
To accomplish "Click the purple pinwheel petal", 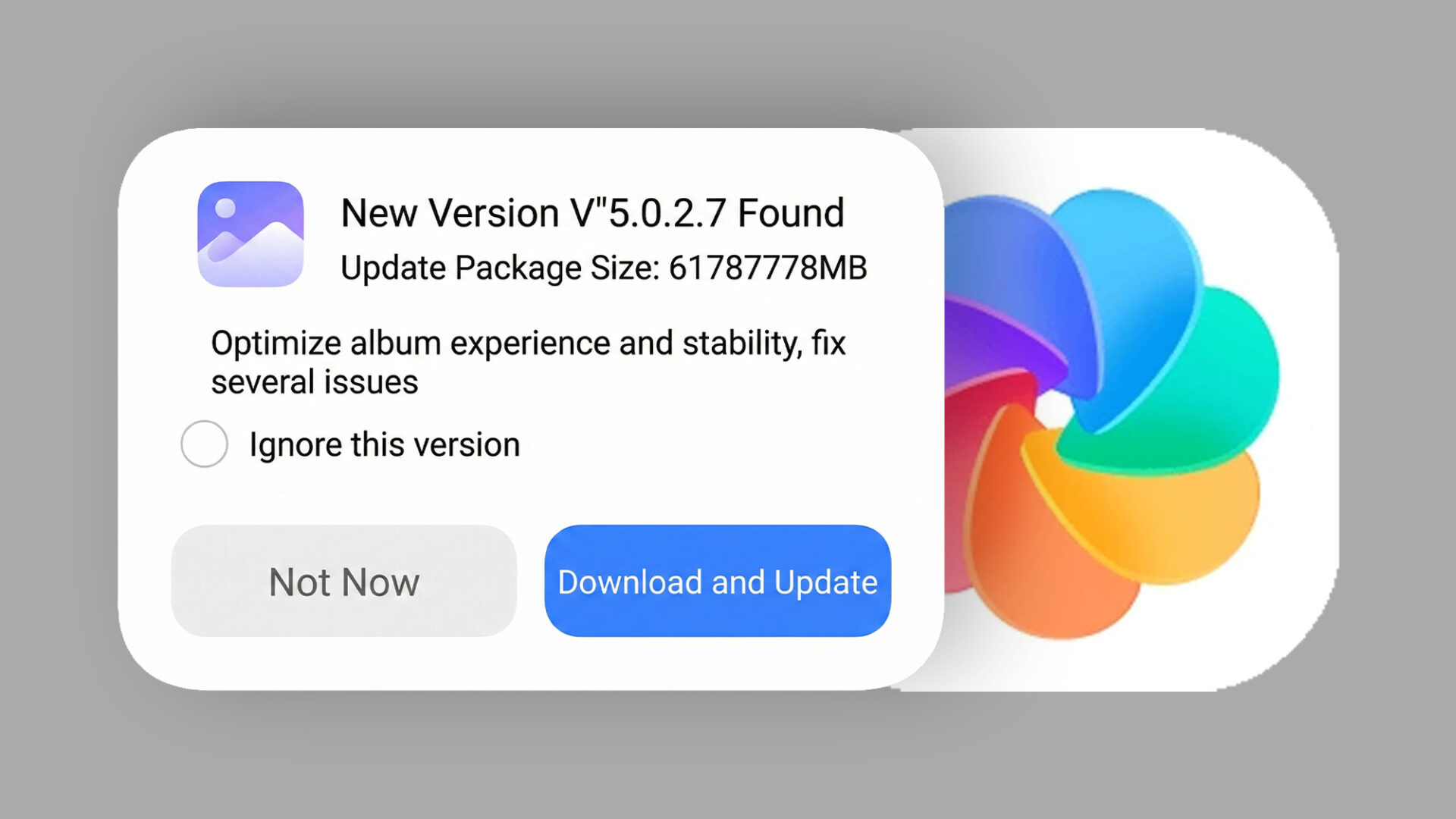I will coord(986,341).
